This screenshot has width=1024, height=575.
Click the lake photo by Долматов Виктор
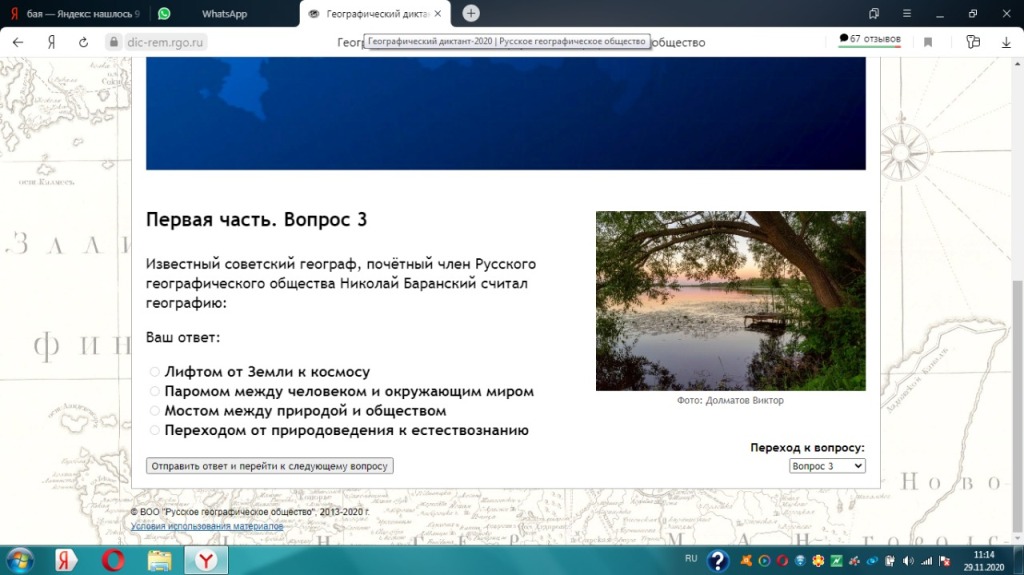(730, 300)
